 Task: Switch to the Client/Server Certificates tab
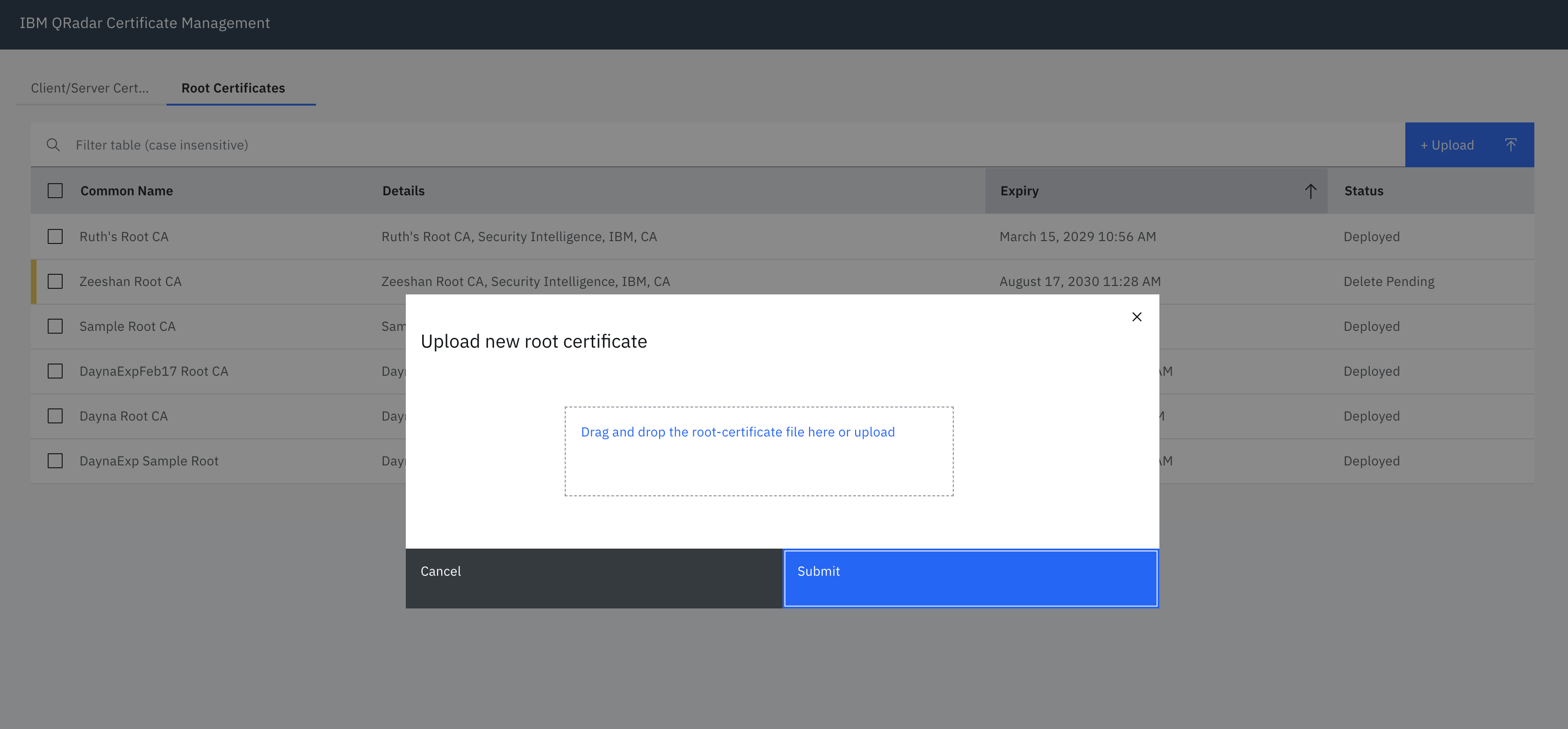(89, 88)
